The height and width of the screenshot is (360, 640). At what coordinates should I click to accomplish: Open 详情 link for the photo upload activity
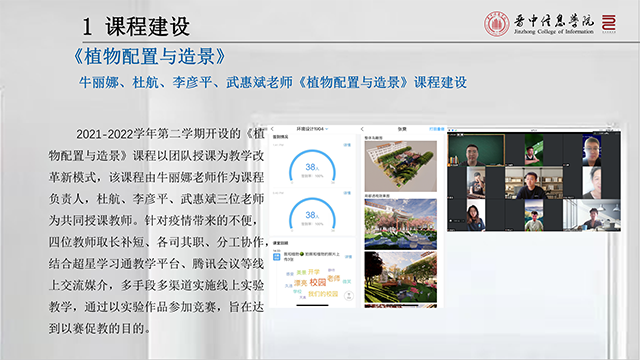348,257
